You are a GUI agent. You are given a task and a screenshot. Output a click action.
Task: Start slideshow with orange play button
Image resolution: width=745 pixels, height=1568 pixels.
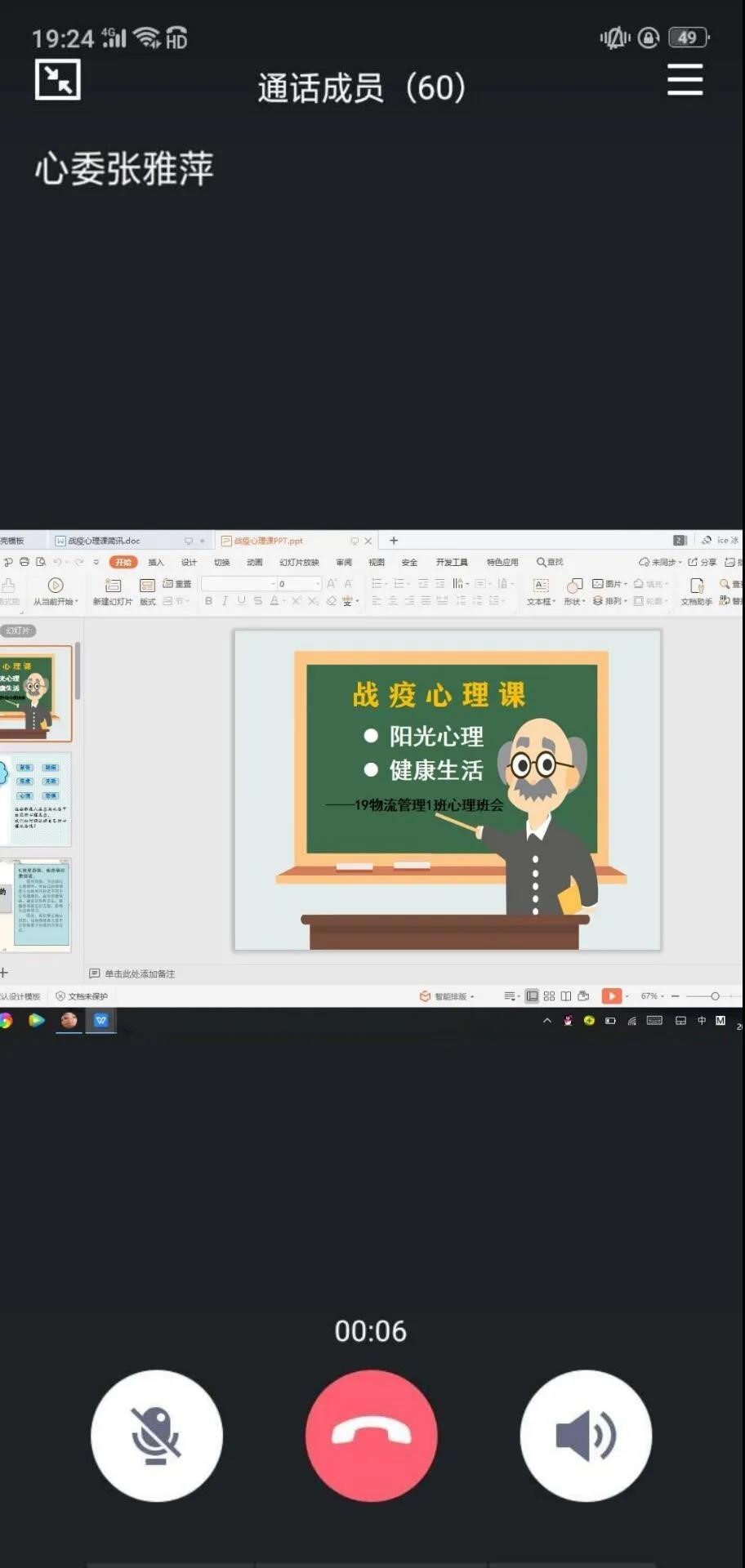(611, 996)
